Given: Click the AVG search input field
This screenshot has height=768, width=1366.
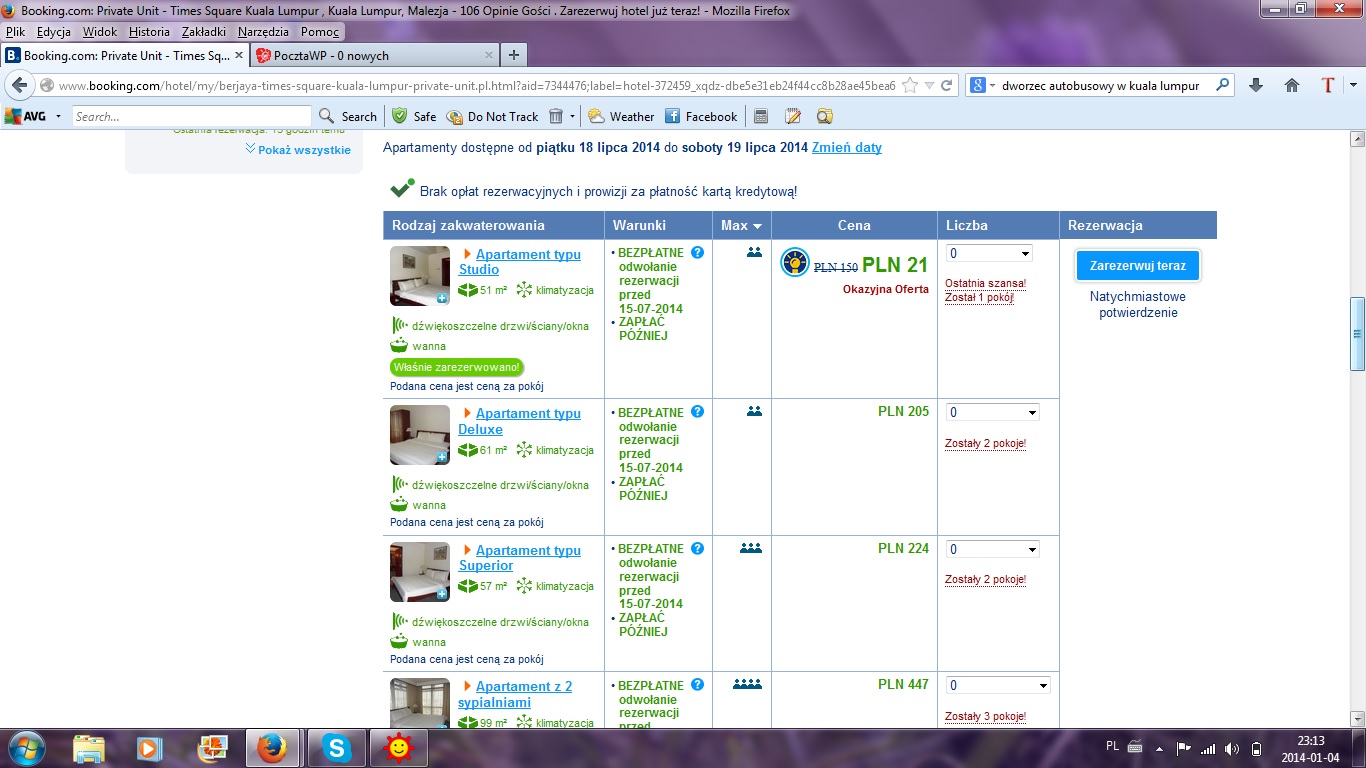Looking at the screenshot, I should pos(191,116).
